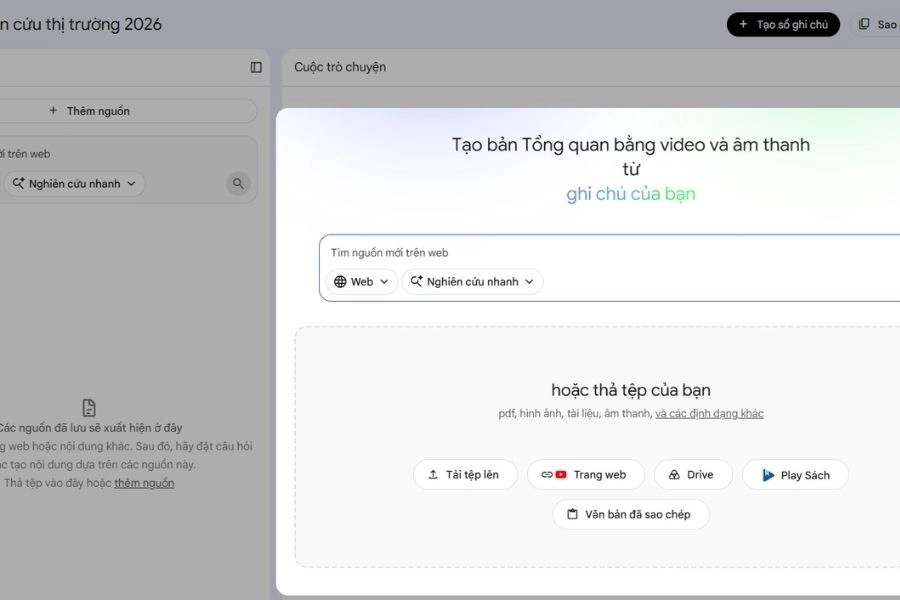Click the 'Tạo bản Tổng quan bằng video và âm thanh' heading
Viewport: 900px width, 600px height.
(631, 145)
